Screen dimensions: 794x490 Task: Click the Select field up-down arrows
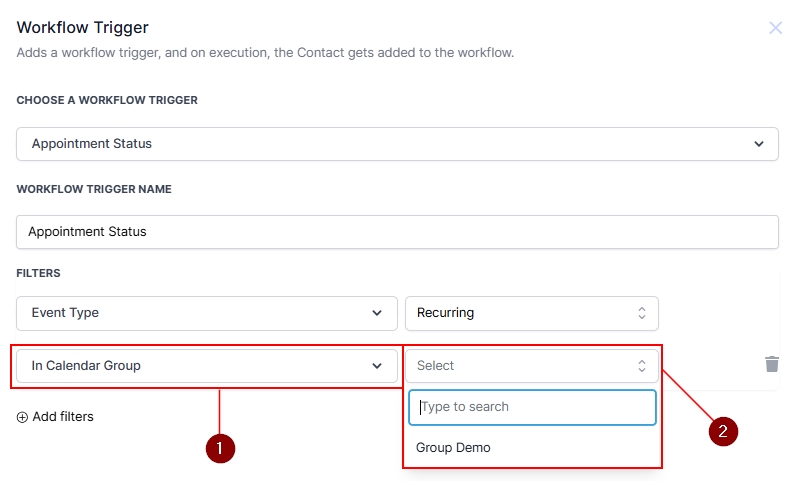(642, 366)
